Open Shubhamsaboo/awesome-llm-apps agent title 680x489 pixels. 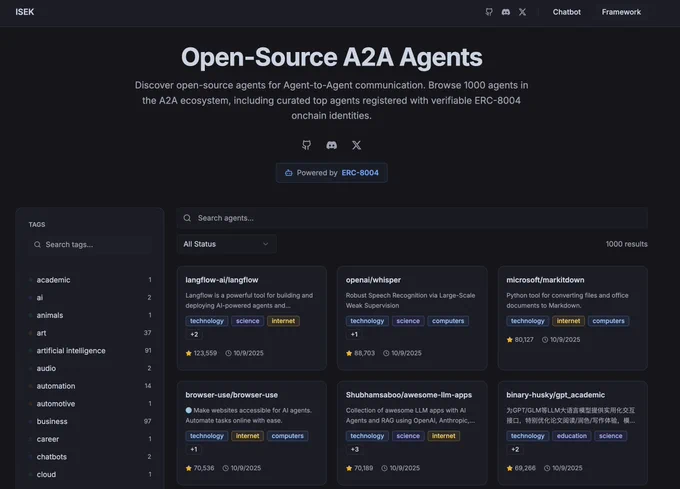click(x=409, y=395)
